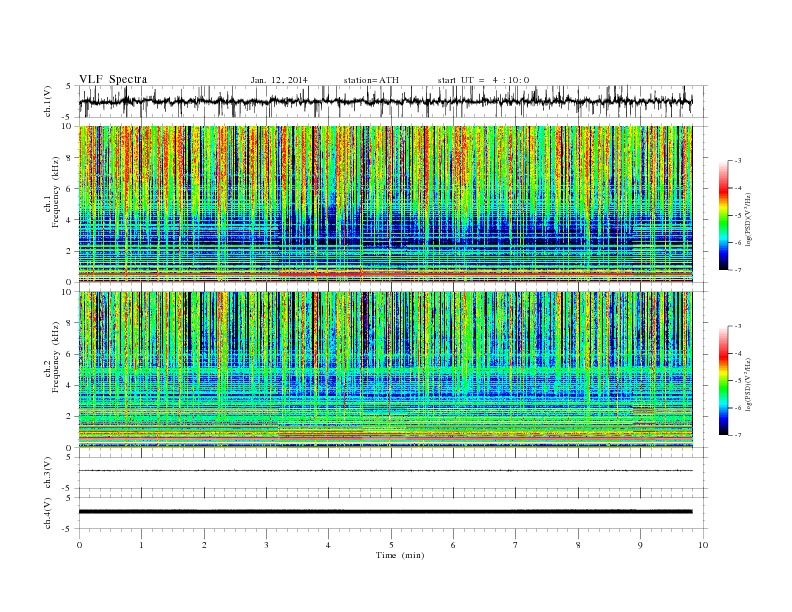Click the ch.1 spectrogram colorbar
Viewport: 792px width, 612px height.
pyautogui.click(x=724, y=215)
